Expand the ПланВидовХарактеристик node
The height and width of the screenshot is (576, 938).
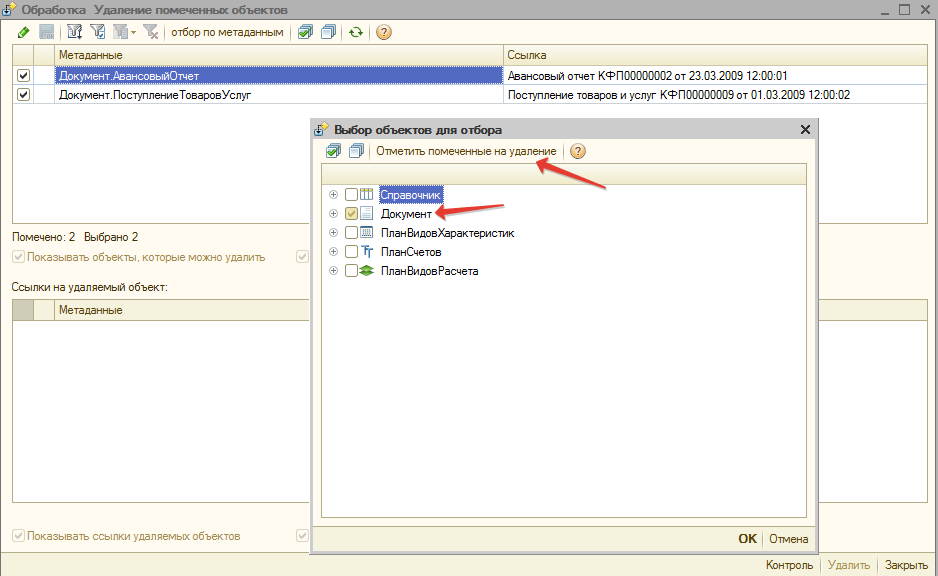point(333,233)
